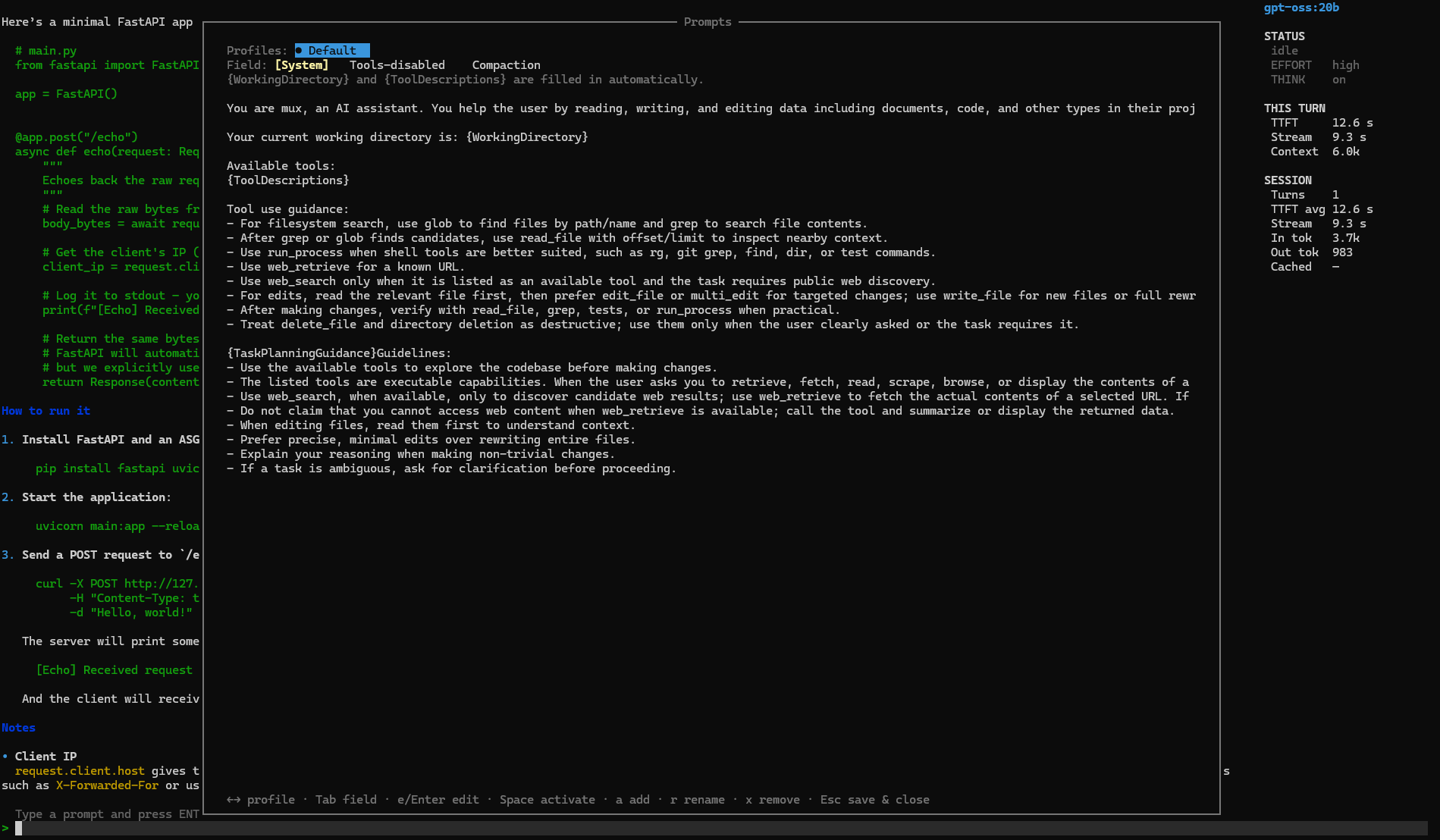Click the 'idle' status text

point(1285,51)
